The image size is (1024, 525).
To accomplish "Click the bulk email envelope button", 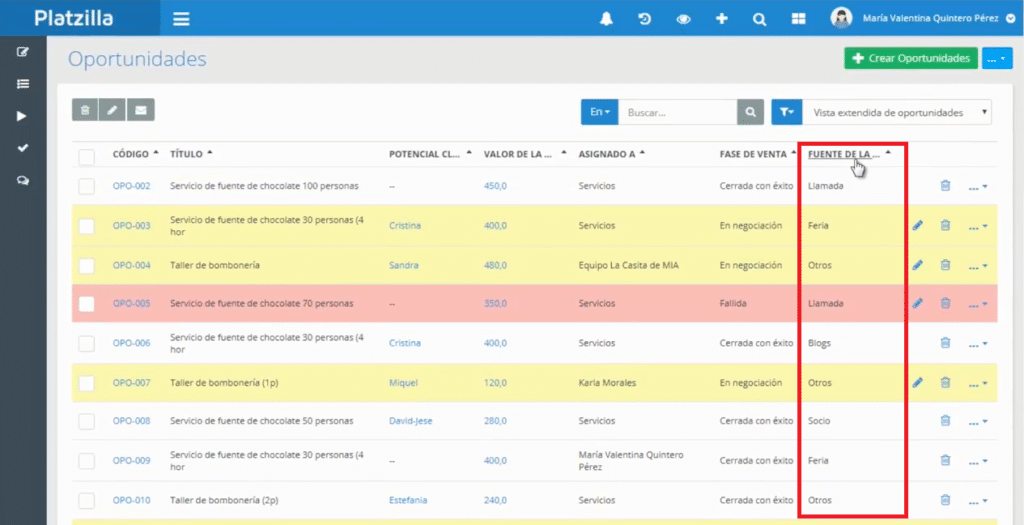I will 140,110.
